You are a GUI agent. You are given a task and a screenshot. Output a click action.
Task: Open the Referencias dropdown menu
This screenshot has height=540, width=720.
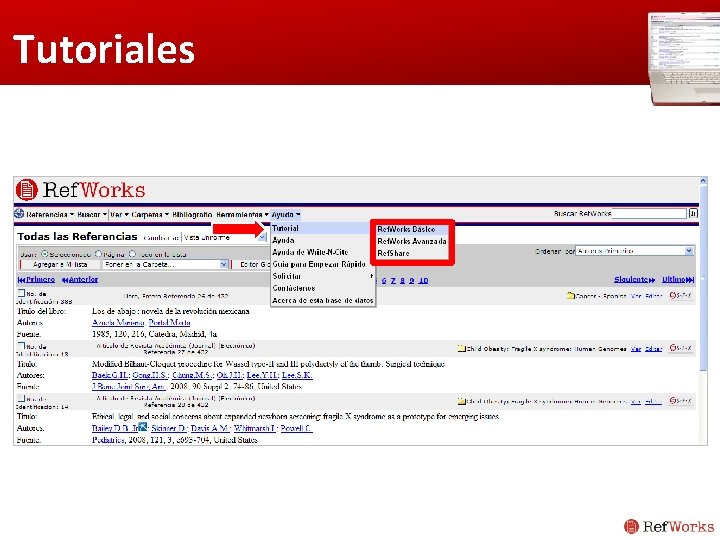pyautogui.click(x=50, y=214)
